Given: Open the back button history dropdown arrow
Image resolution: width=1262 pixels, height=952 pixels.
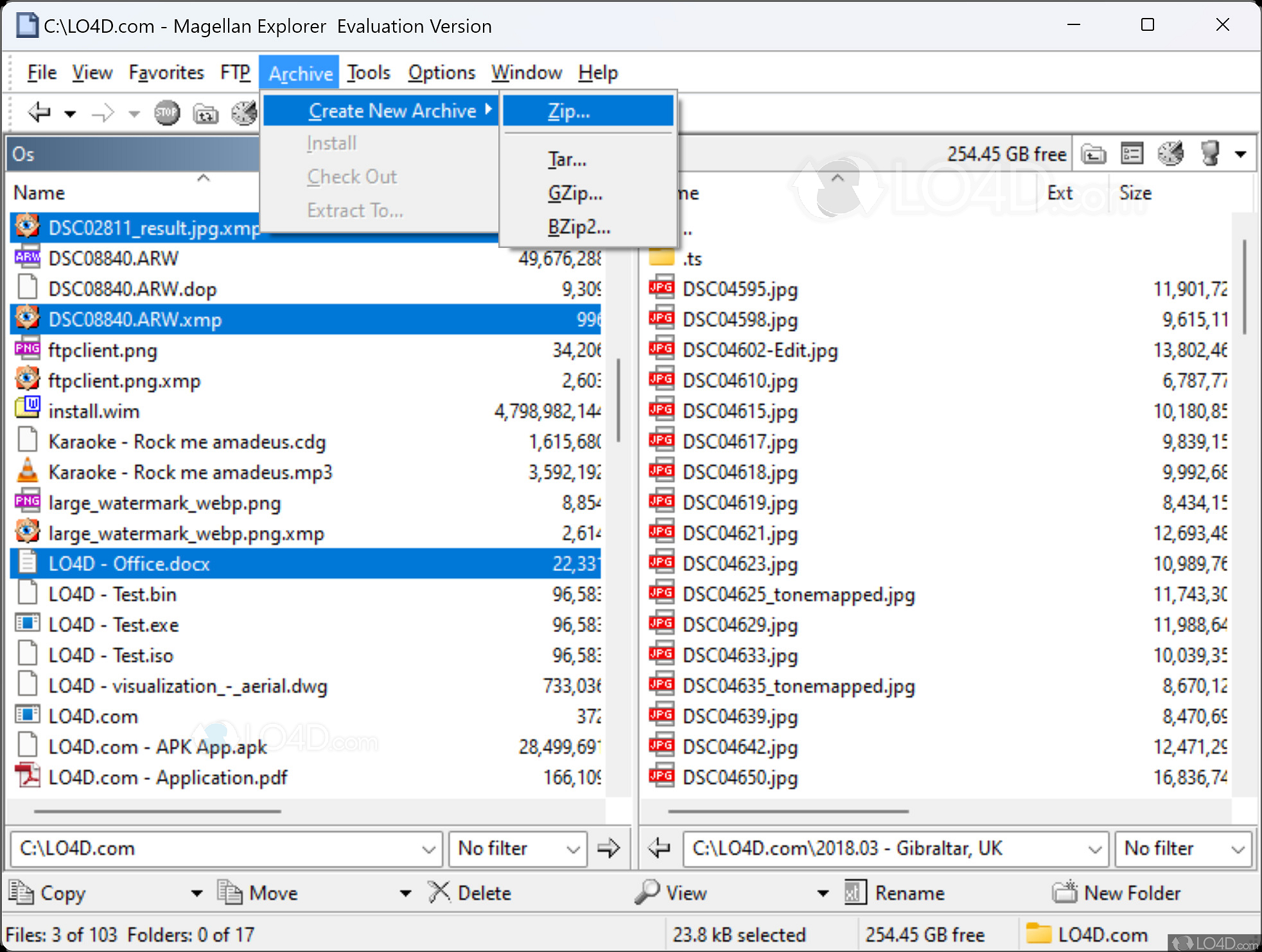Looking at the screenshot, I should (70, 112).
